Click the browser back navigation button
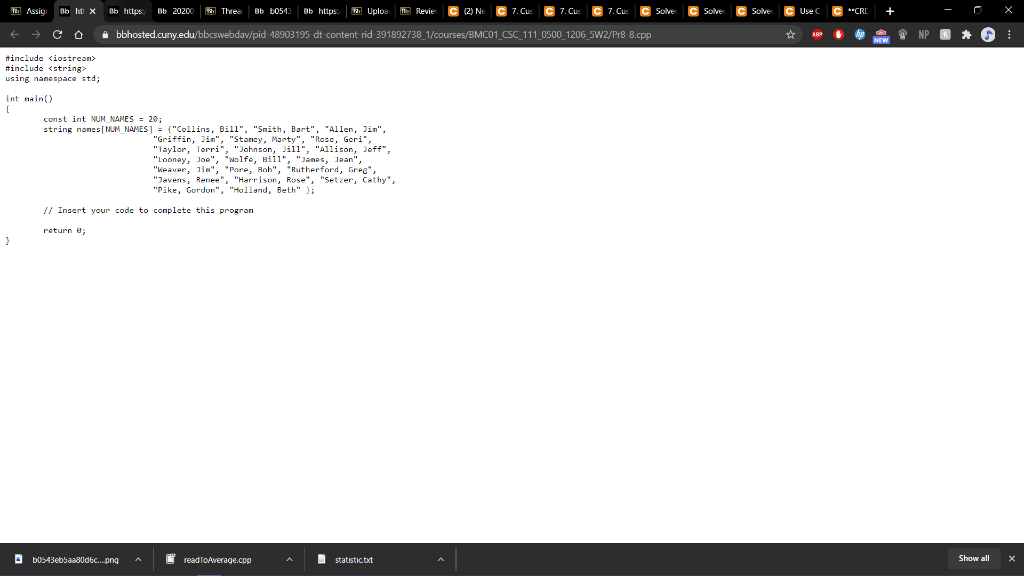Viewport: 1024px width, 576px height. (x=14, y=33)
